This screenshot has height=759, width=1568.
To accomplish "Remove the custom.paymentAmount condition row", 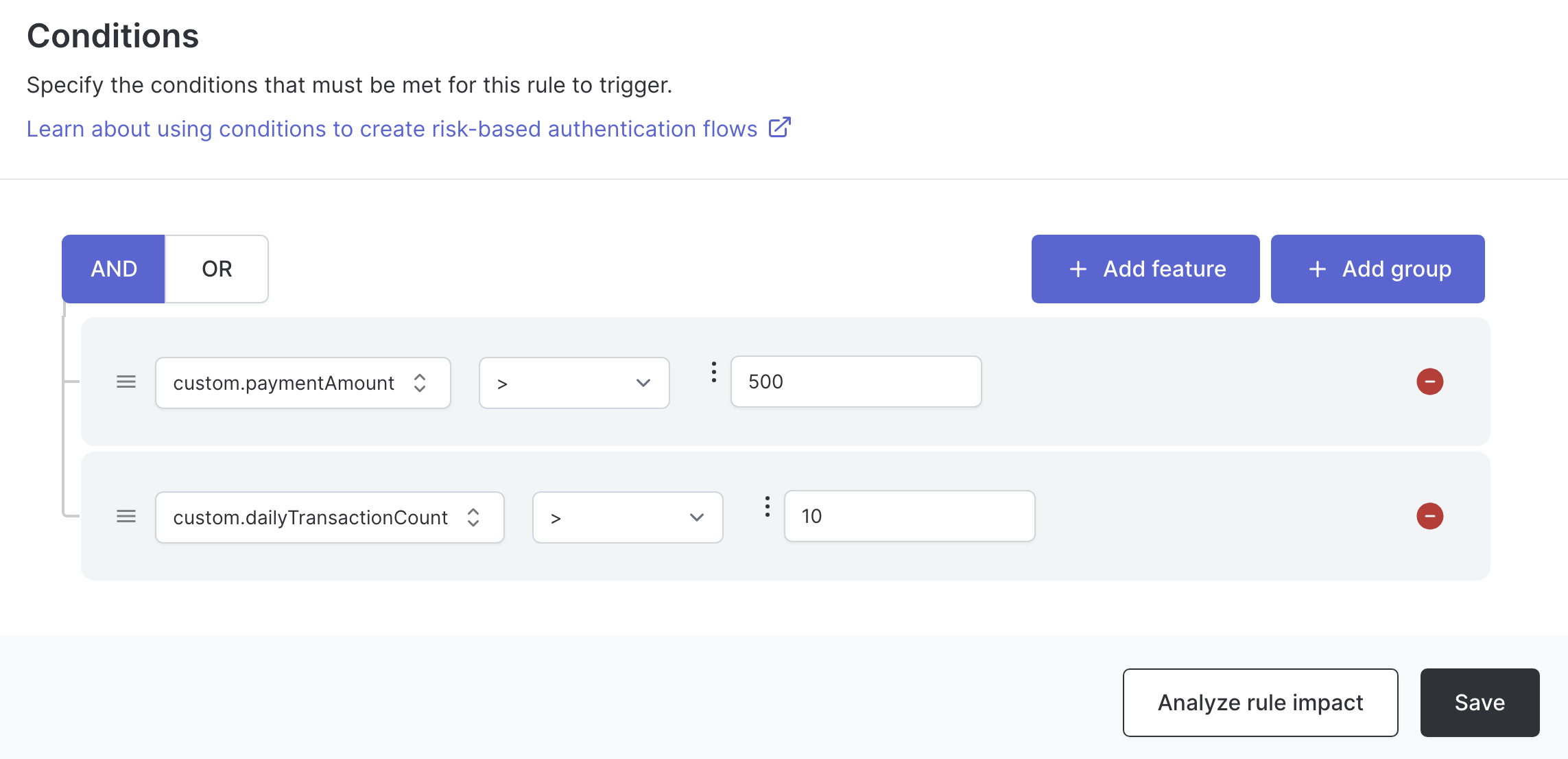I will 1429,382.
